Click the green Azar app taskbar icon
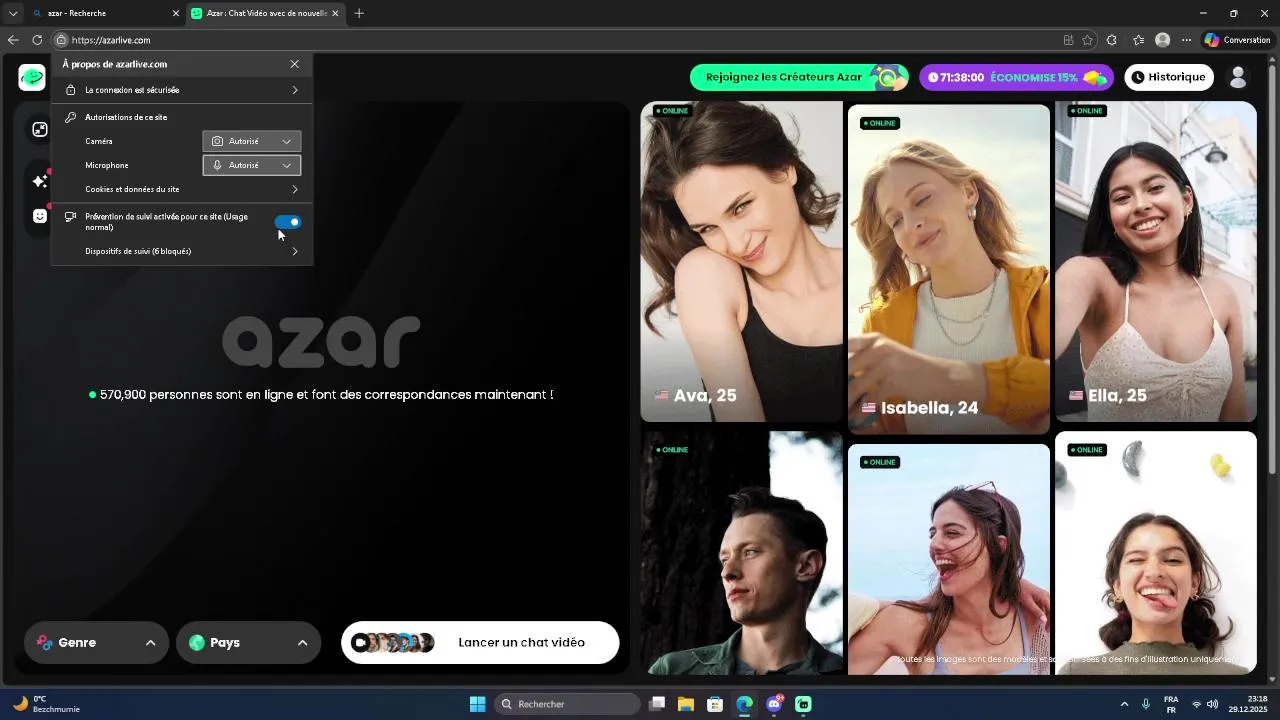The height and width of the screenshot is (720, 1280). pos(803,704)
